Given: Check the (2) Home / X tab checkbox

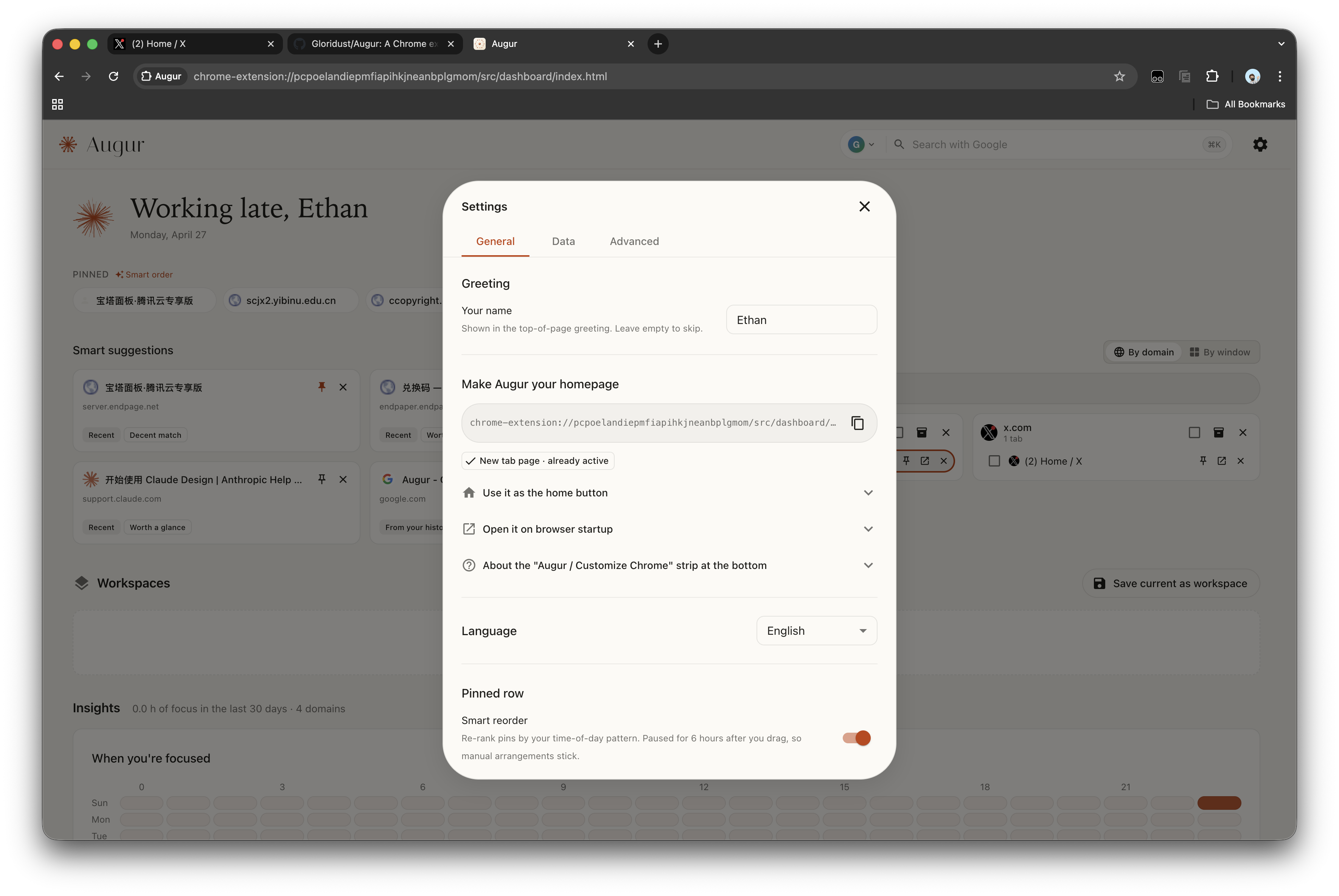Looking at the screenshot, I should point(994,460).
